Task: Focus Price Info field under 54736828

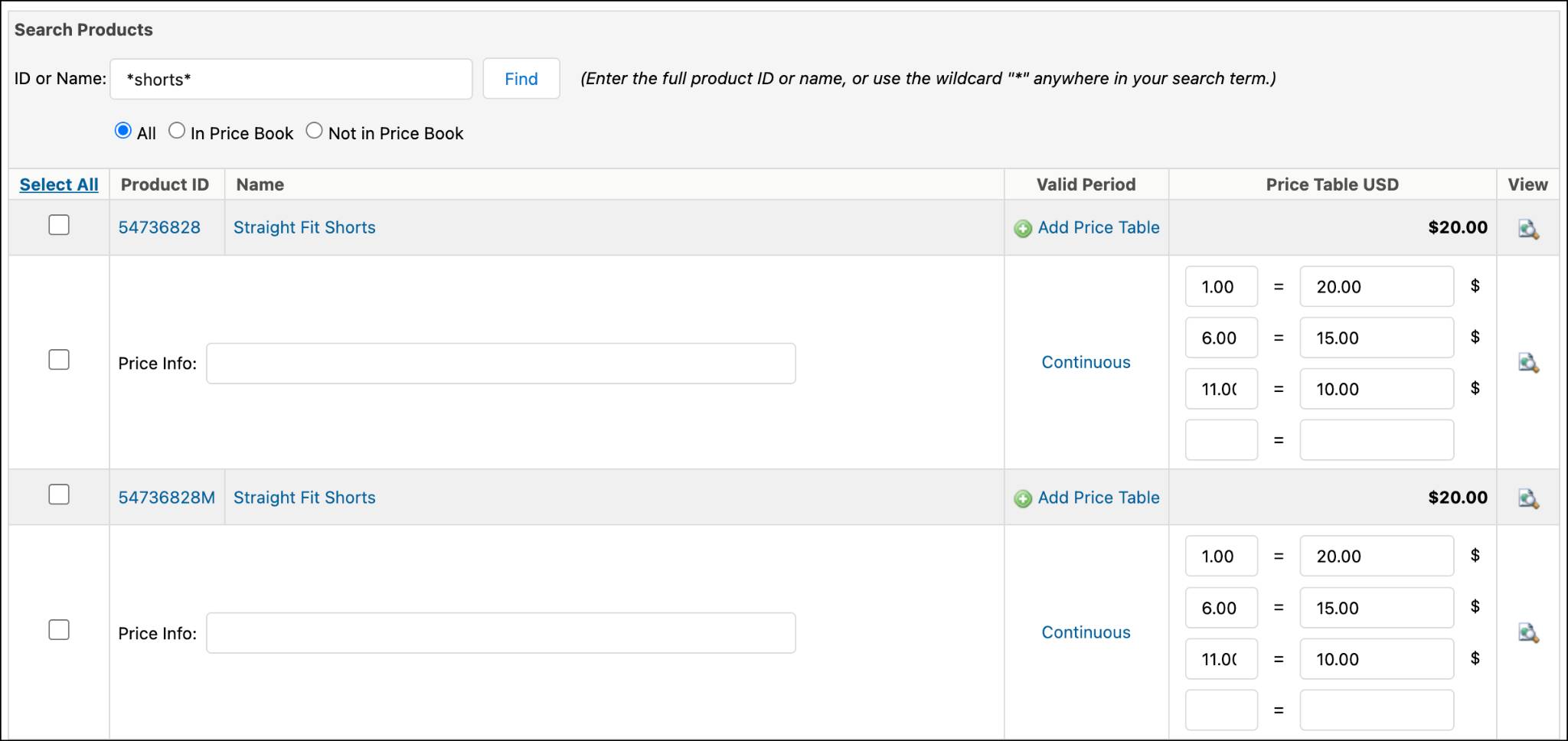Action: (x=501, y=364)
